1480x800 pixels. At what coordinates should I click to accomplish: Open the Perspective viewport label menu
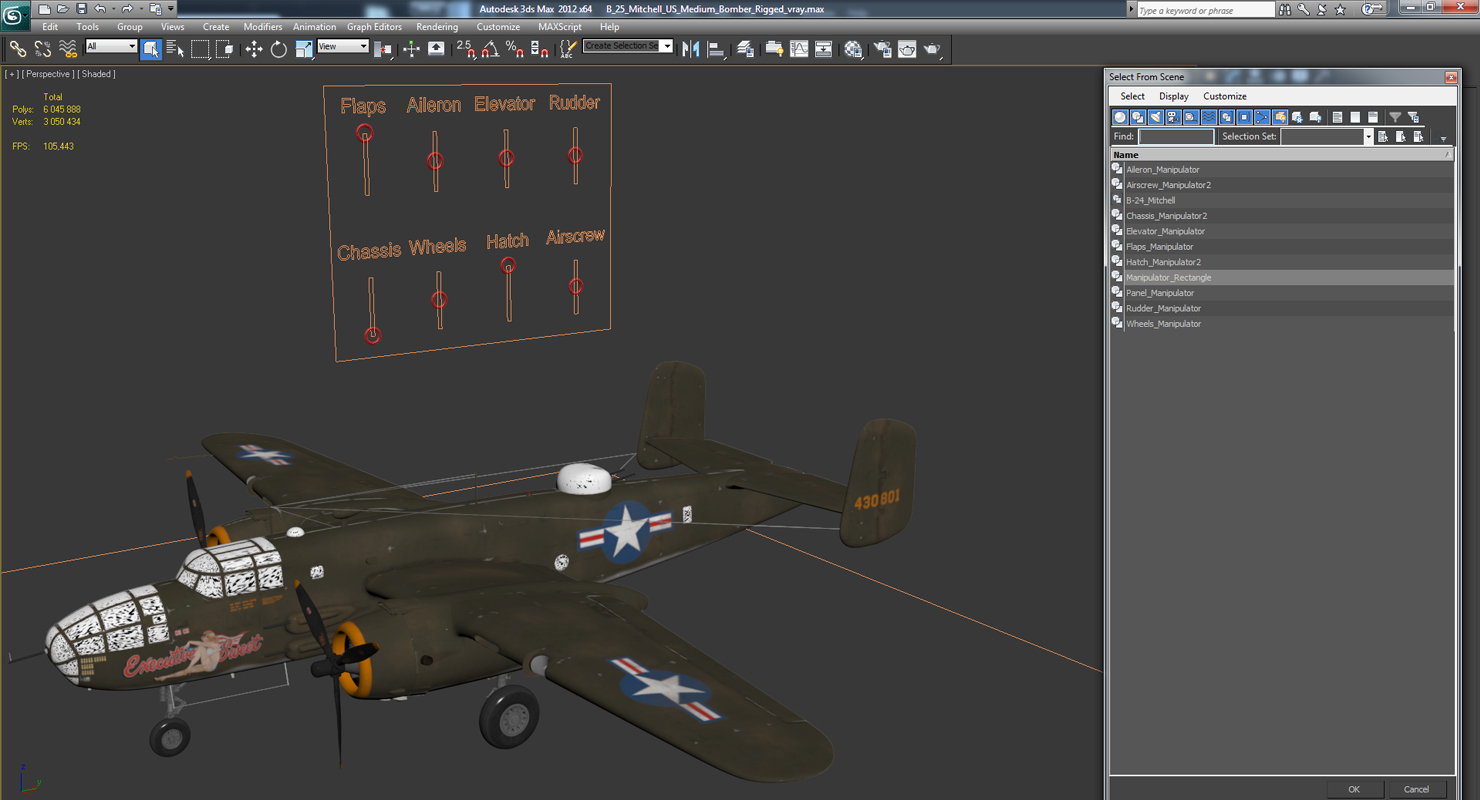(48, 74)
